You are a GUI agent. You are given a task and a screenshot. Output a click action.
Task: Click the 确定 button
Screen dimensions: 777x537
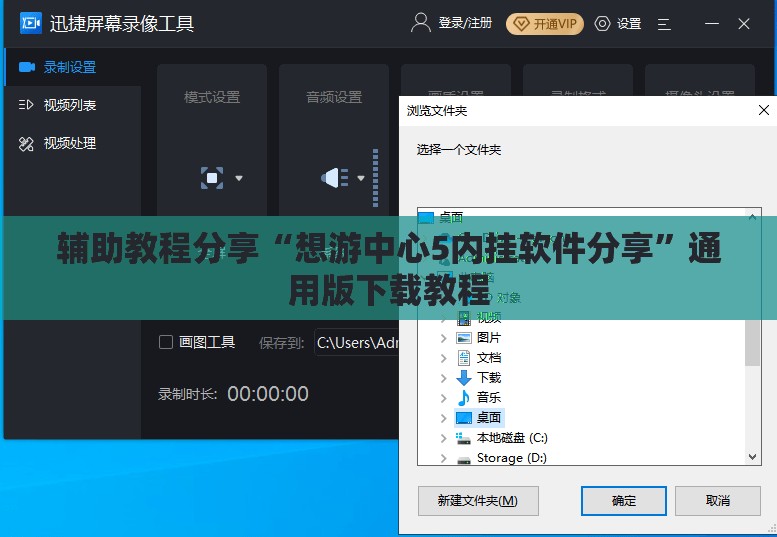[x=623, y=501]
